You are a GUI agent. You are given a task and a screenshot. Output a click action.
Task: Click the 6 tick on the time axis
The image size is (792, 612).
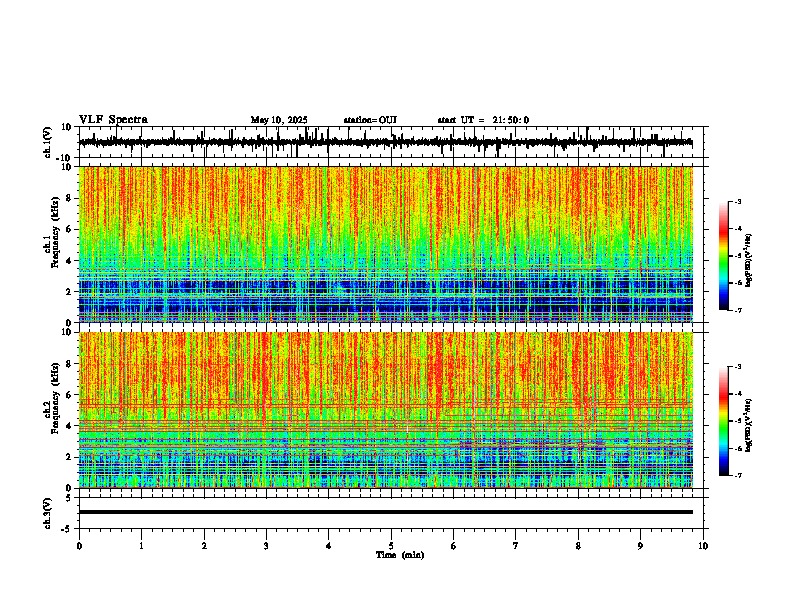[x=454, y=546]
